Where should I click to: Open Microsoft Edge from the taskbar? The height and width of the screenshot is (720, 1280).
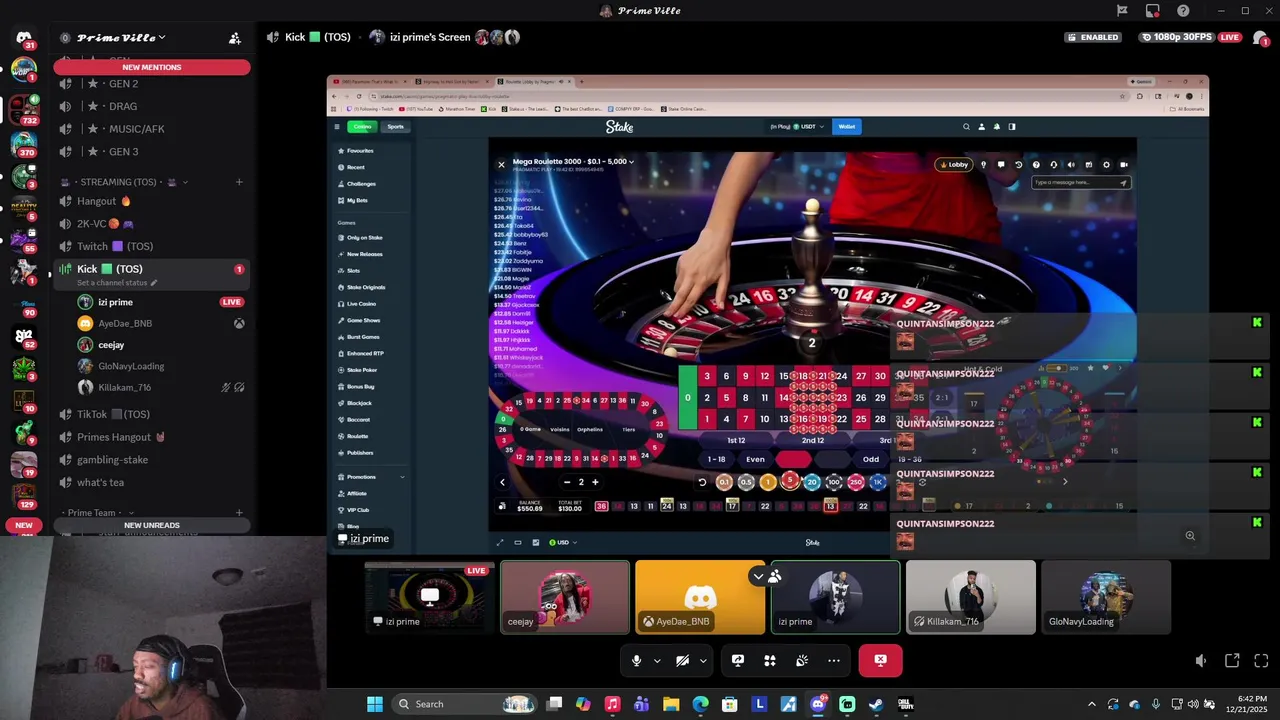point(701,704)
